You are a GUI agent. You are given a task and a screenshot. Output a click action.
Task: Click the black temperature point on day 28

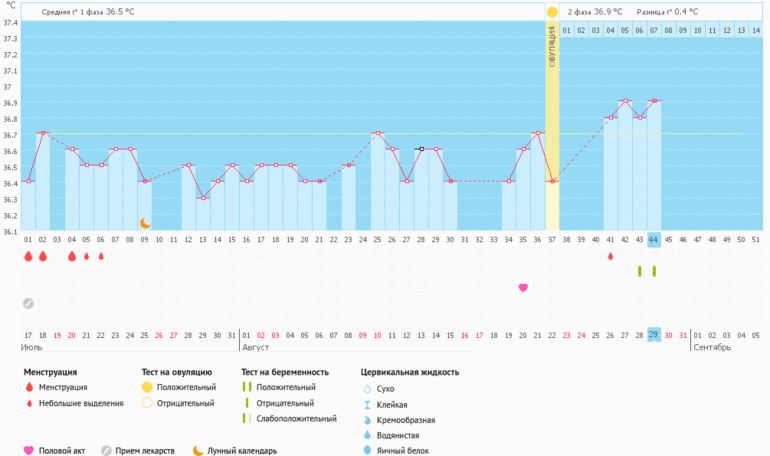421,149
